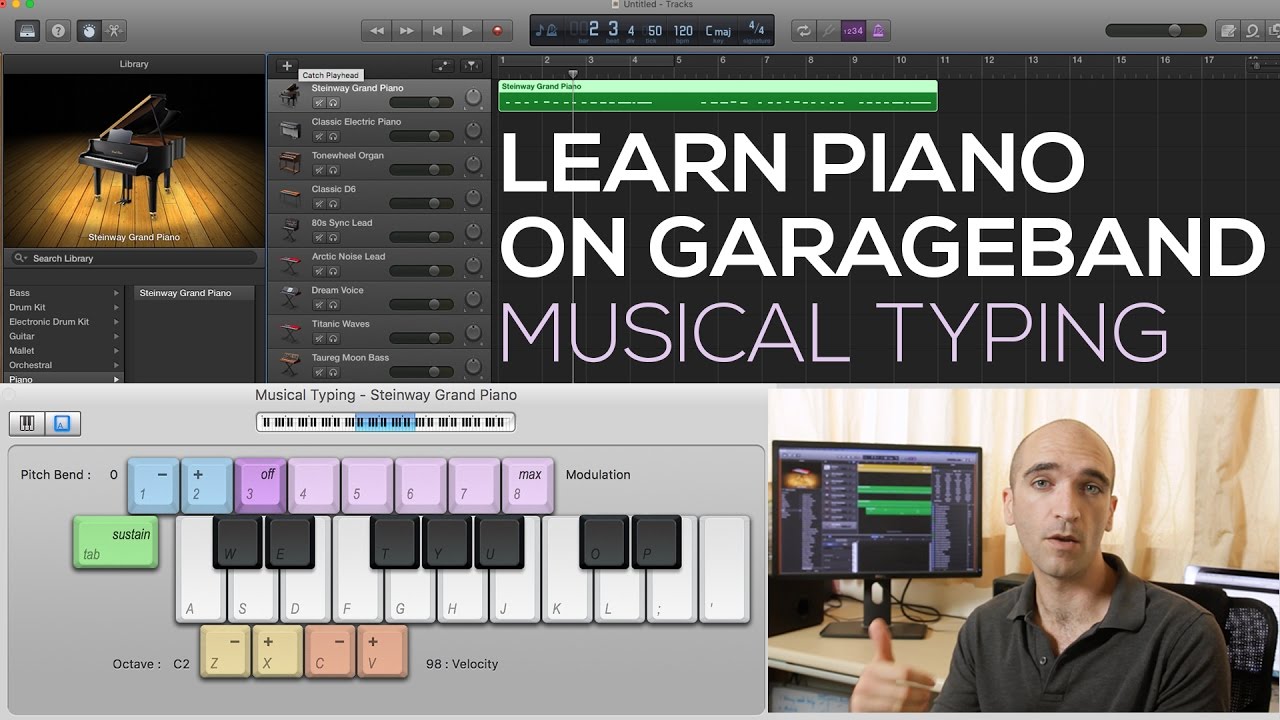Select the Classic D6 track icon
This screenshot has height=720, width=1280.
coord(290,197)
